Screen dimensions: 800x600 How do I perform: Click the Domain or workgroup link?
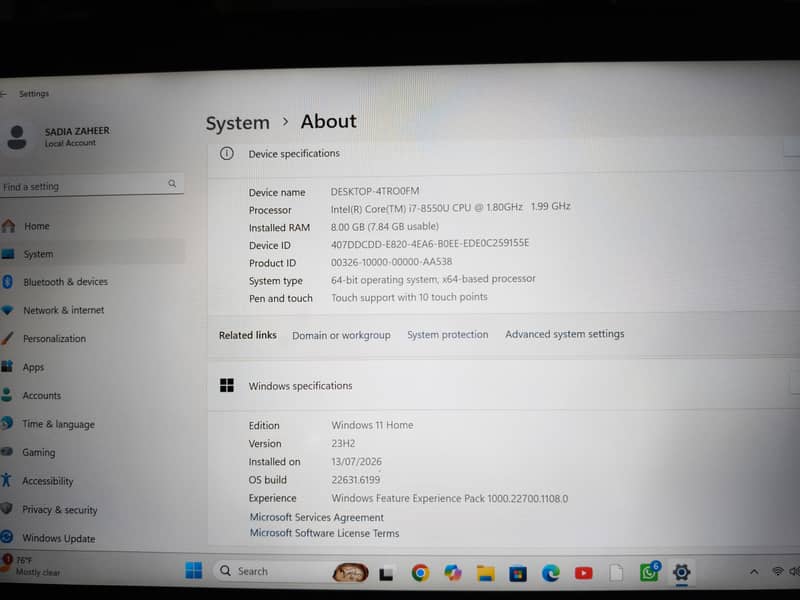(x=341, y=335)
